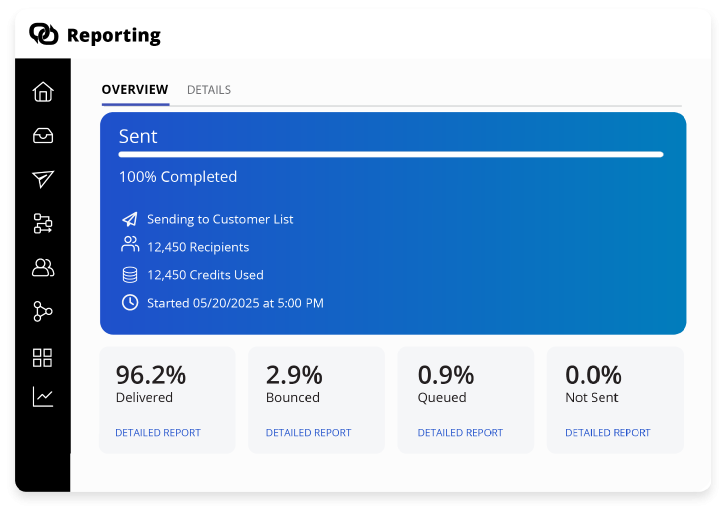726x513 pixels.
Task: Open Detailed Report for Bounced
Action: 308,432
